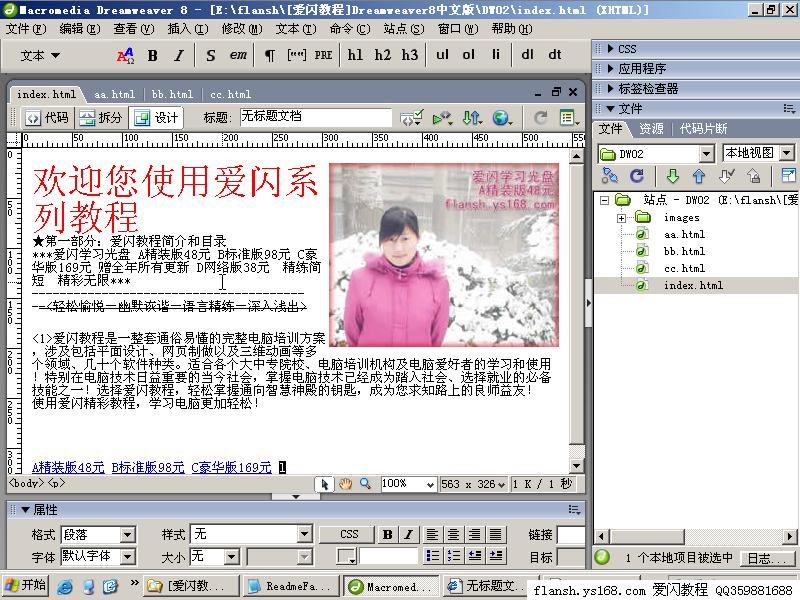Expand the CSS panel group
The width and height of the screenshot is (800, 600).
[610, 49]
